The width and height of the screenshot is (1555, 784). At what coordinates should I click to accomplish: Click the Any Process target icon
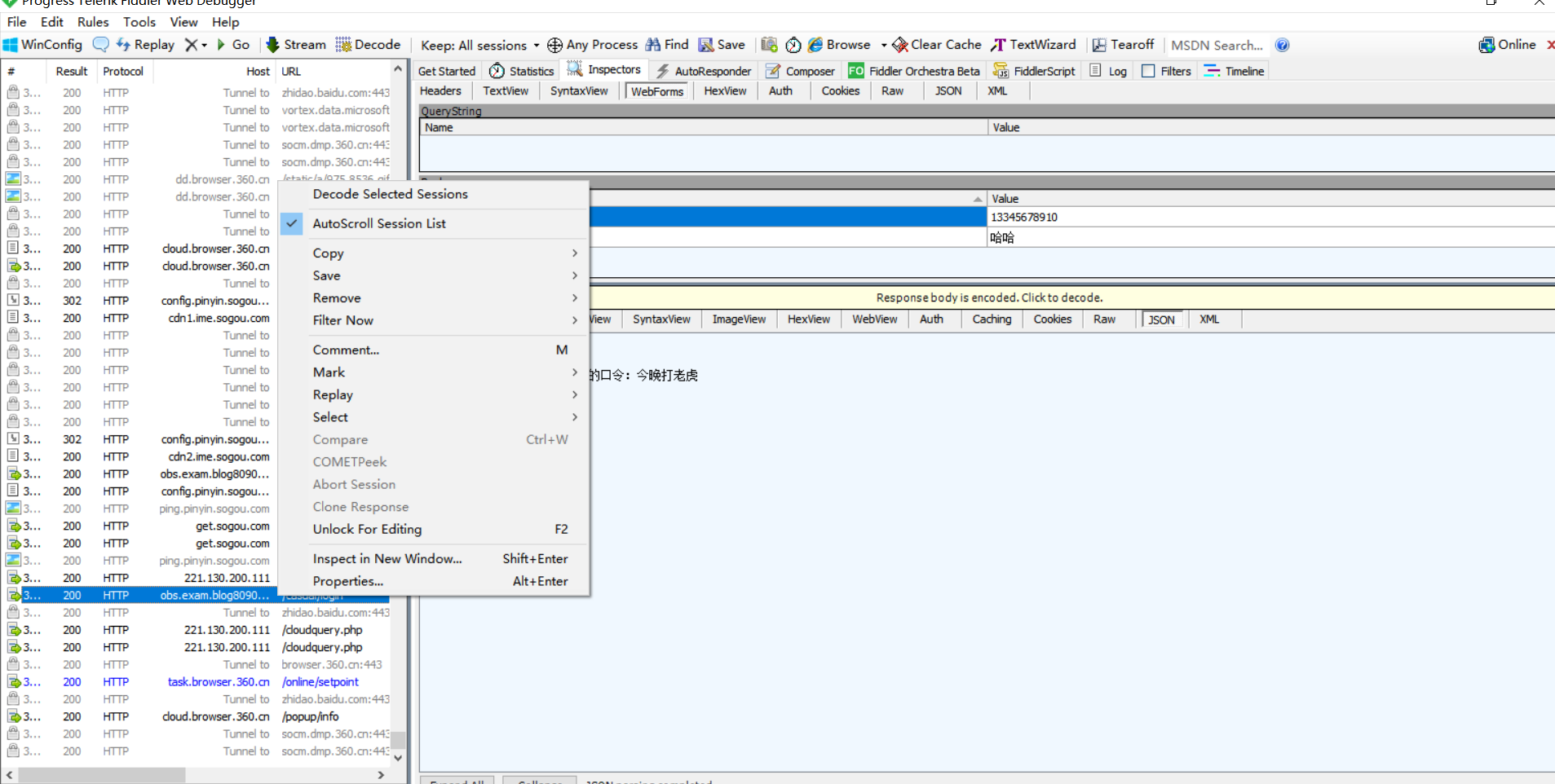(554, 45)
